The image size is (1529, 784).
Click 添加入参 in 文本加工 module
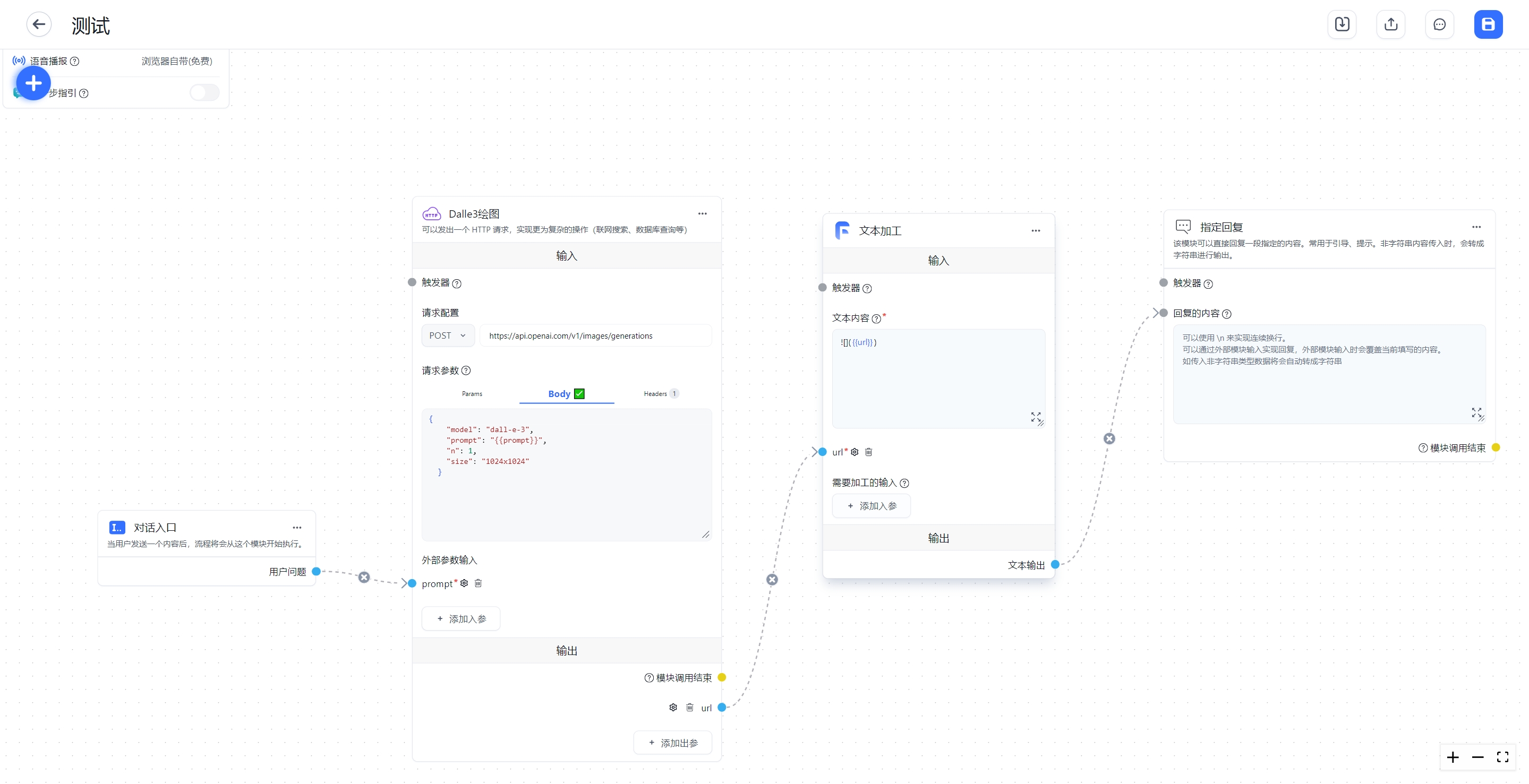click(x=871, y=506)
